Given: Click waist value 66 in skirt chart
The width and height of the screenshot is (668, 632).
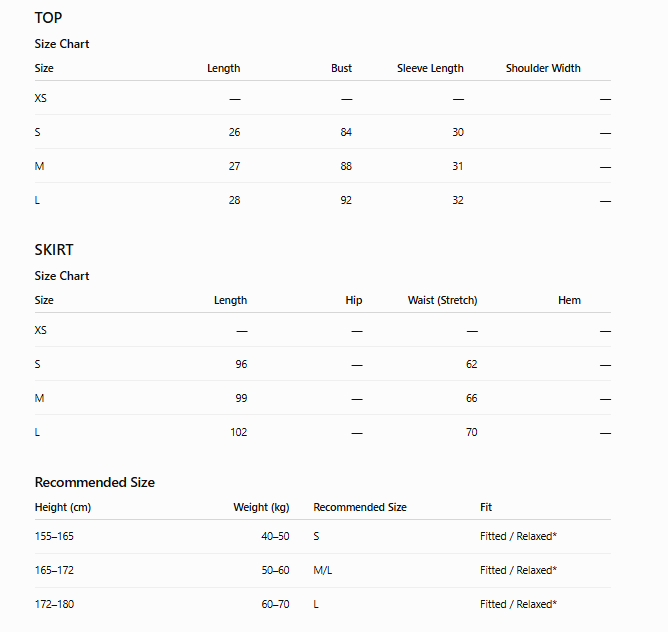Looking at the screenshot, I should [x=471, y=398].
